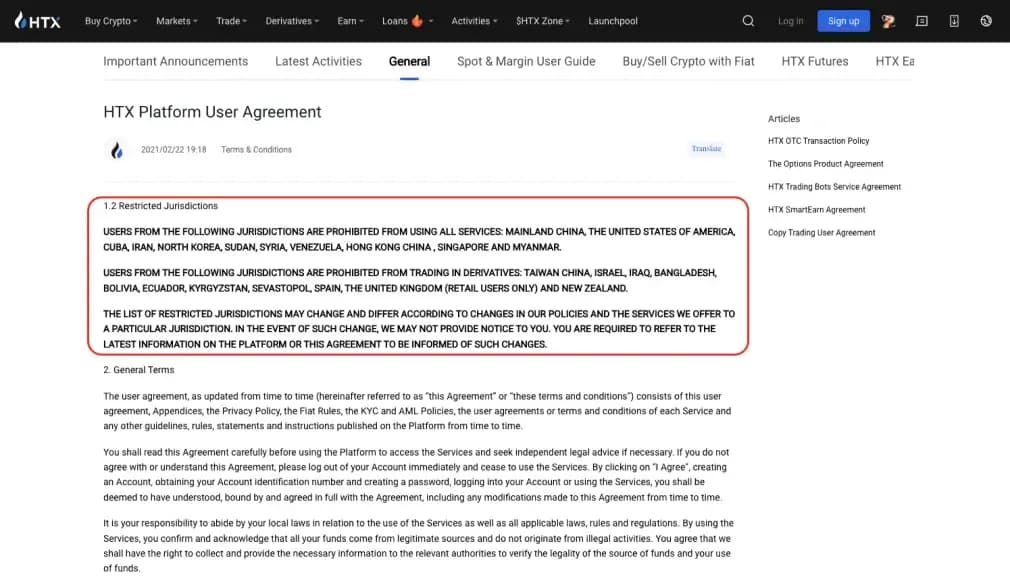Image resolution: width=1010 pixels, height=583 pixels.
Task: Open the globe language selector icon
Action: (986, 21)
